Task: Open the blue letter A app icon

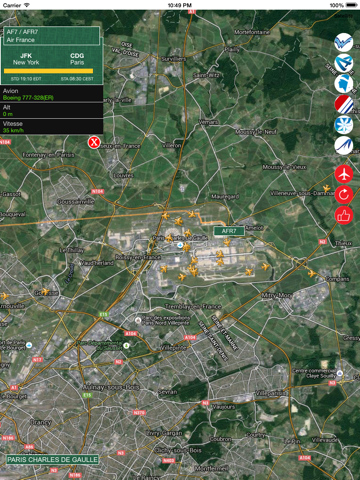Action: click(344, 63)
